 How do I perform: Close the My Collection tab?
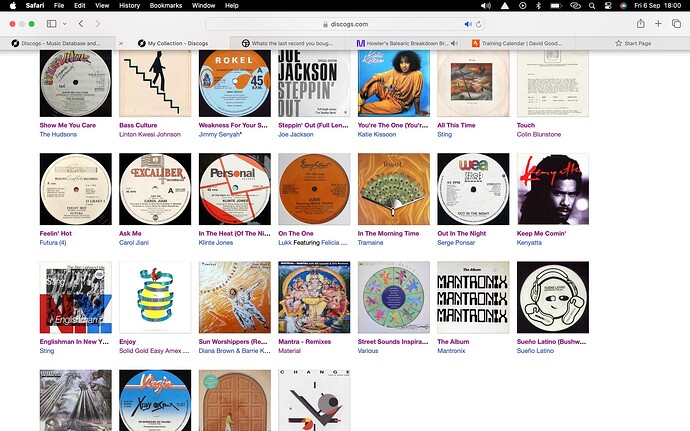point(121,43)
